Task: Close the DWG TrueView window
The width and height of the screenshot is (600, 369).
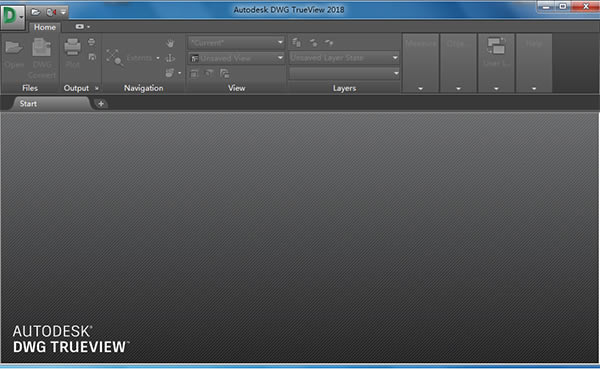Action: [x=585, y=7]
